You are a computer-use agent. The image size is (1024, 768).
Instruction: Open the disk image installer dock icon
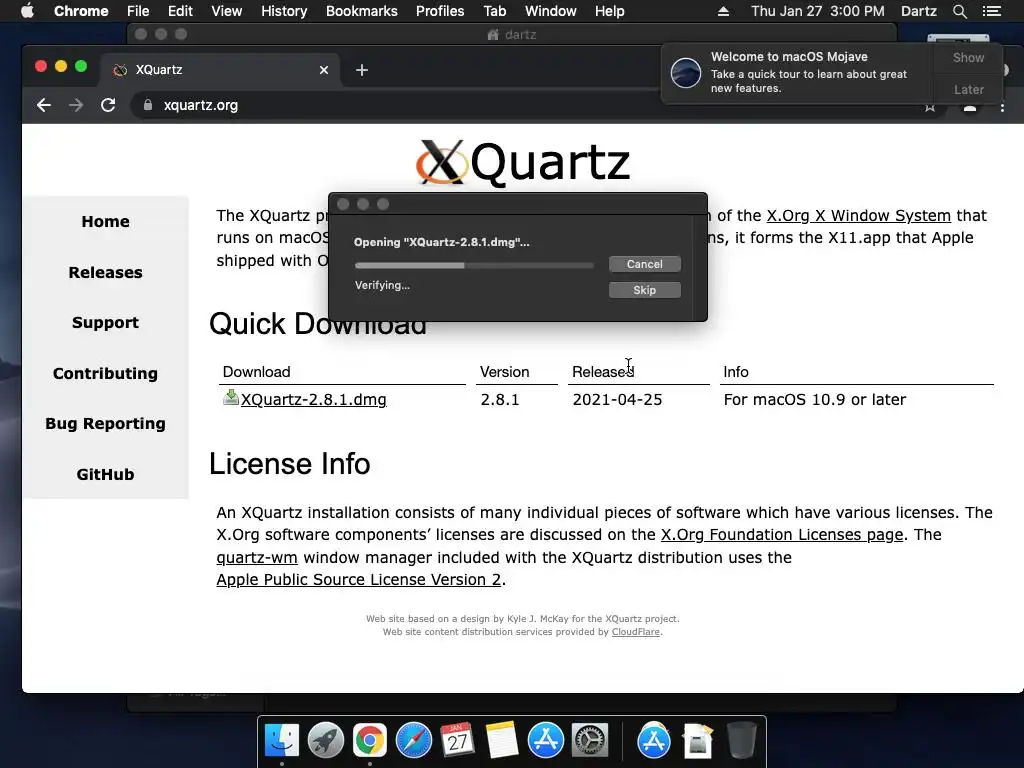[697, 741]
